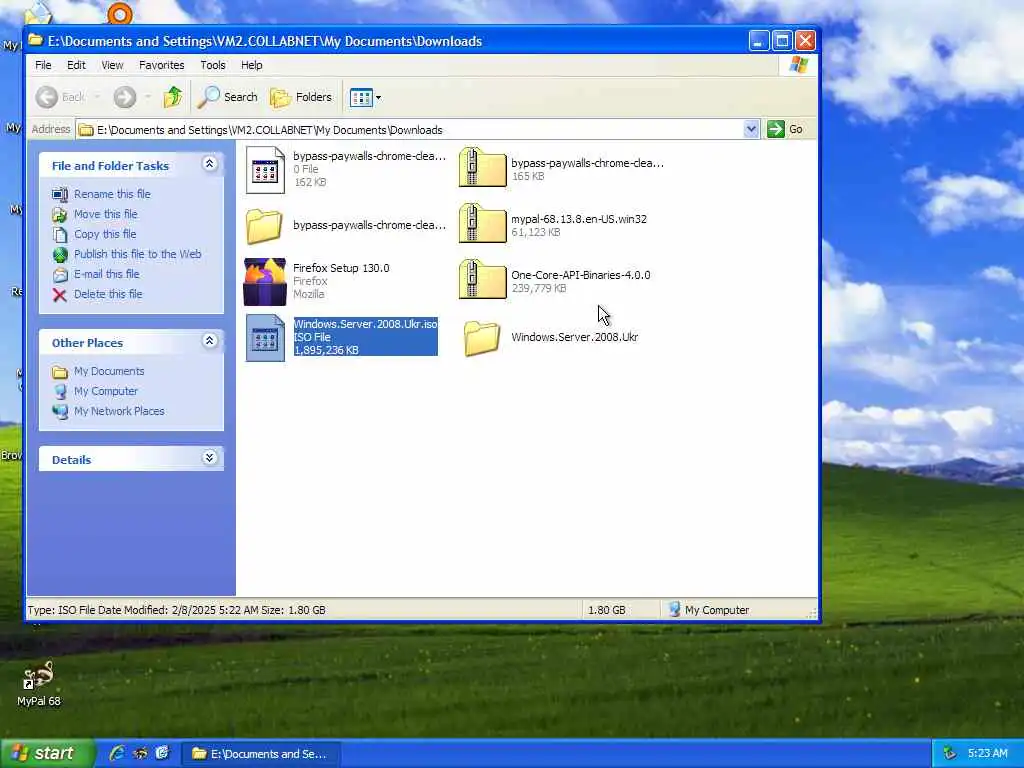Click the Windows flag logo in menu bar
The height and width of the screenshot is (768, 1024).
(798, 65)
